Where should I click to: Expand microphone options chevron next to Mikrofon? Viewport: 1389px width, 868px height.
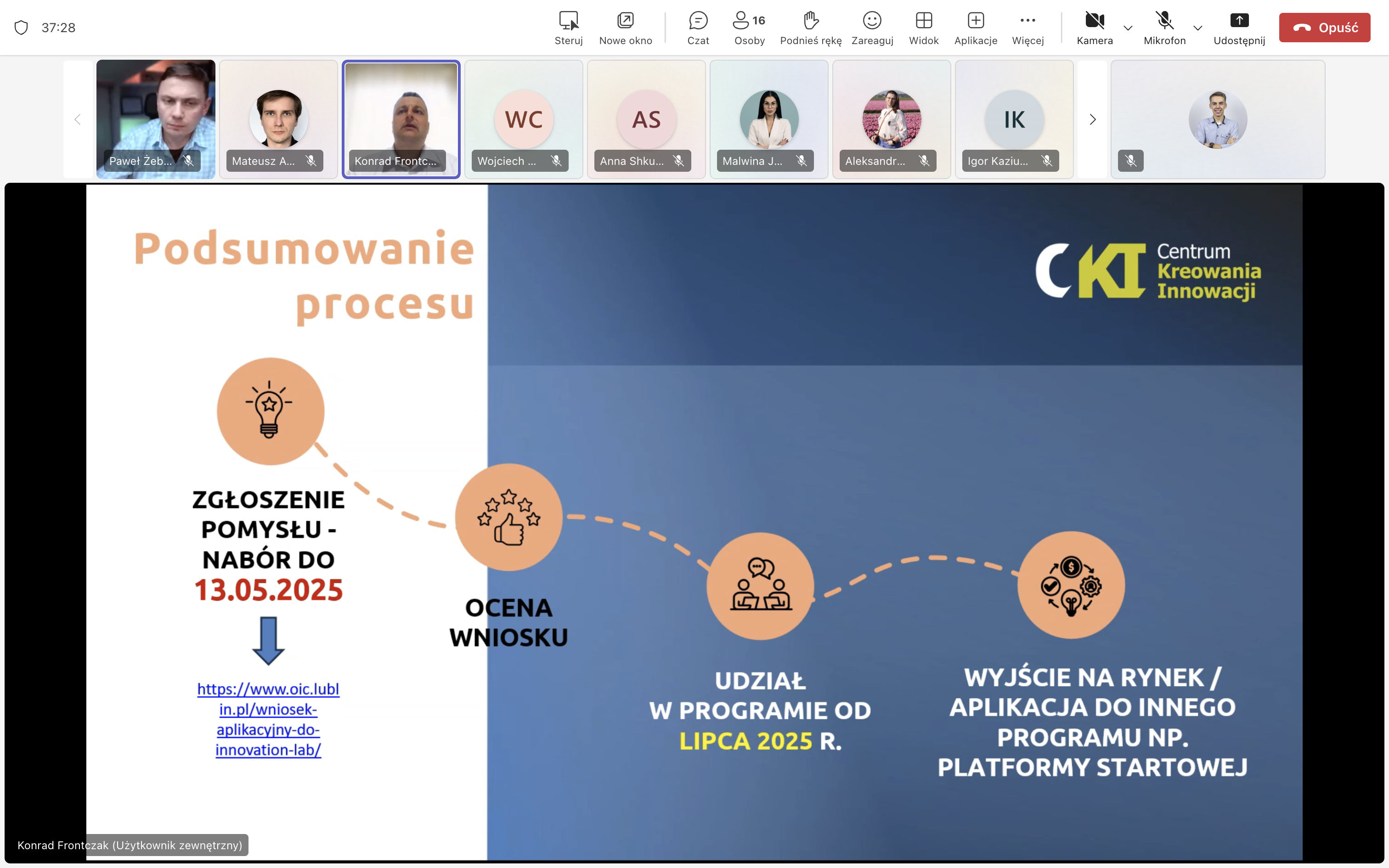click(1198, 28)
